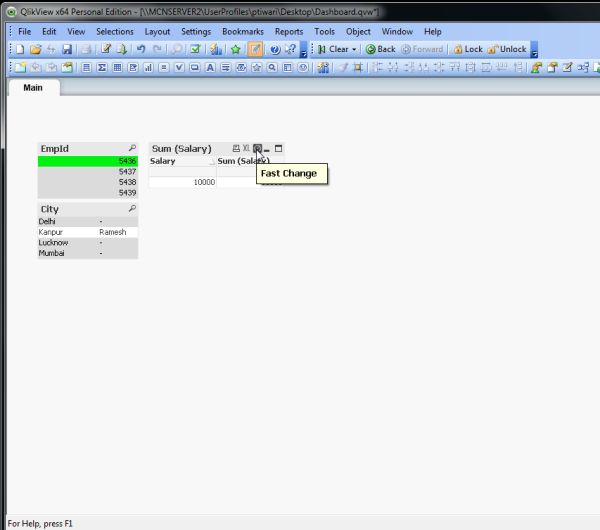Click the Lock selections button
The image size is (600, 530).
point(468,49)
